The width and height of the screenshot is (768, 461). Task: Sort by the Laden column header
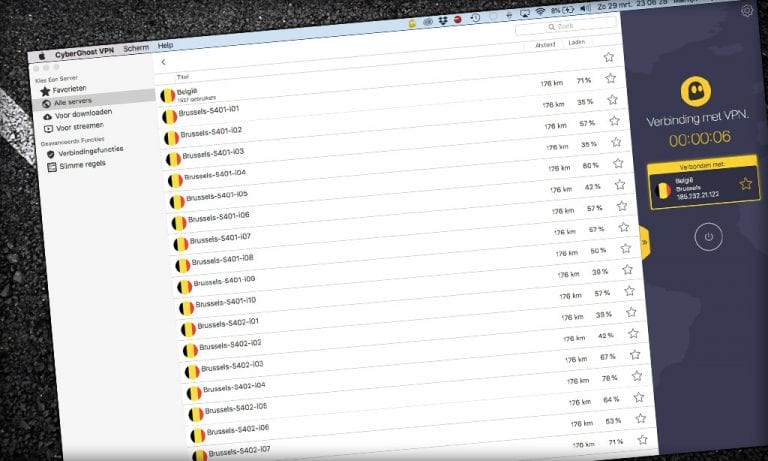click(576, 42)
